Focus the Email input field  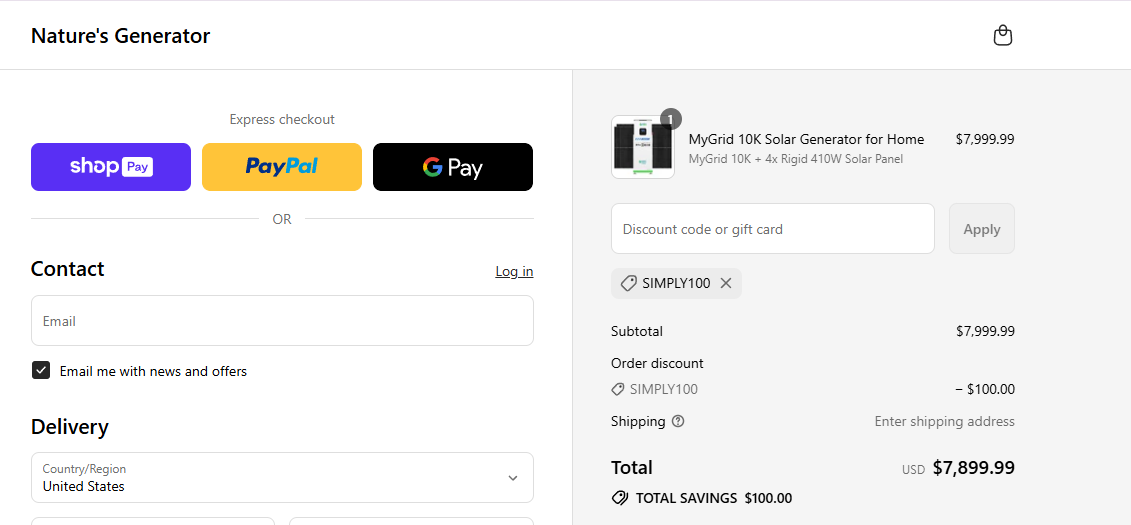click(282, 320)
